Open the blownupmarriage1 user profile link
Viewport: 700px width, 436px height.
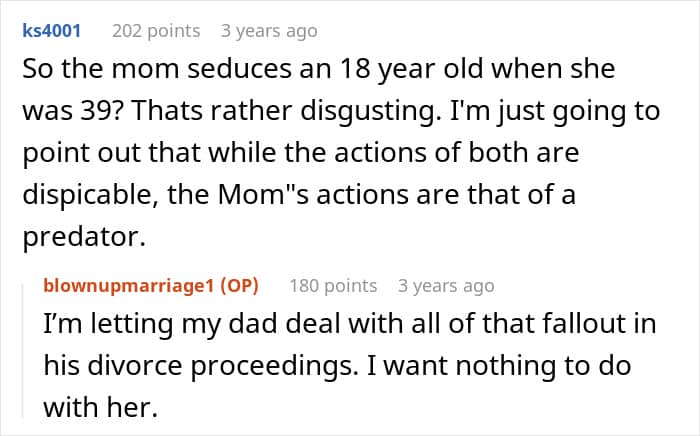point(135,286)
